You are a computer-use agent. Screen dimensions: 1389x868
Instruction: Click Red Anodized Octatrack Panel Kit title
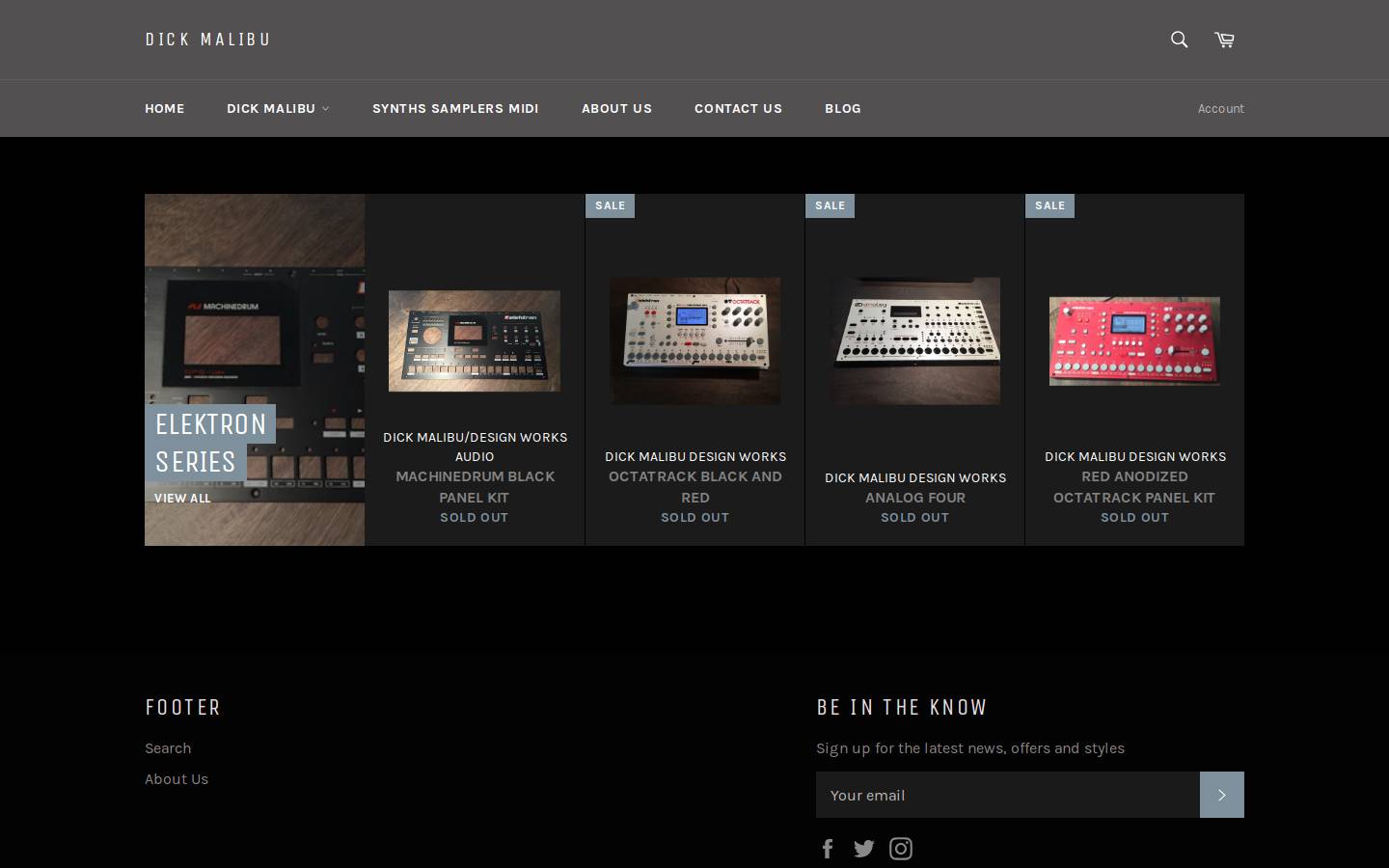1134,487
